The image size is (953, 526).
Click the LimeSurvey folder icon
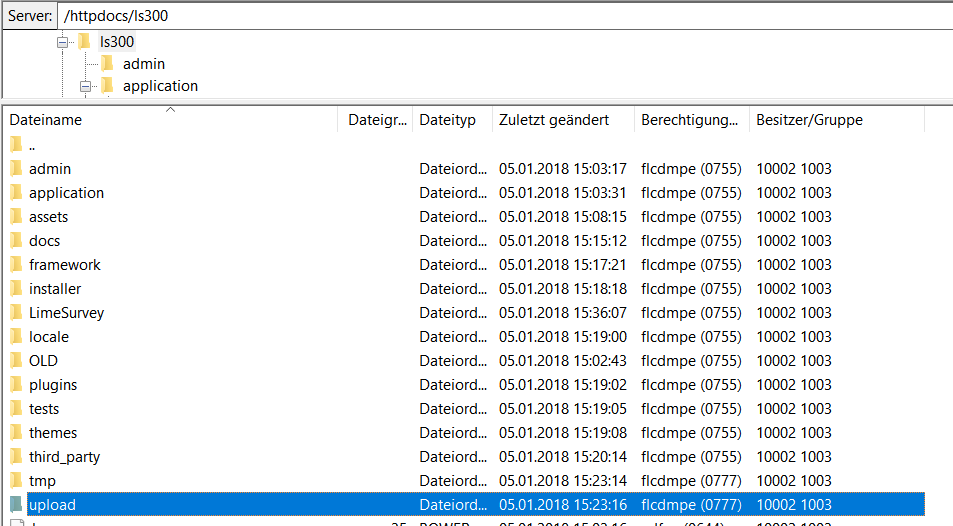(x=16, y=313)
